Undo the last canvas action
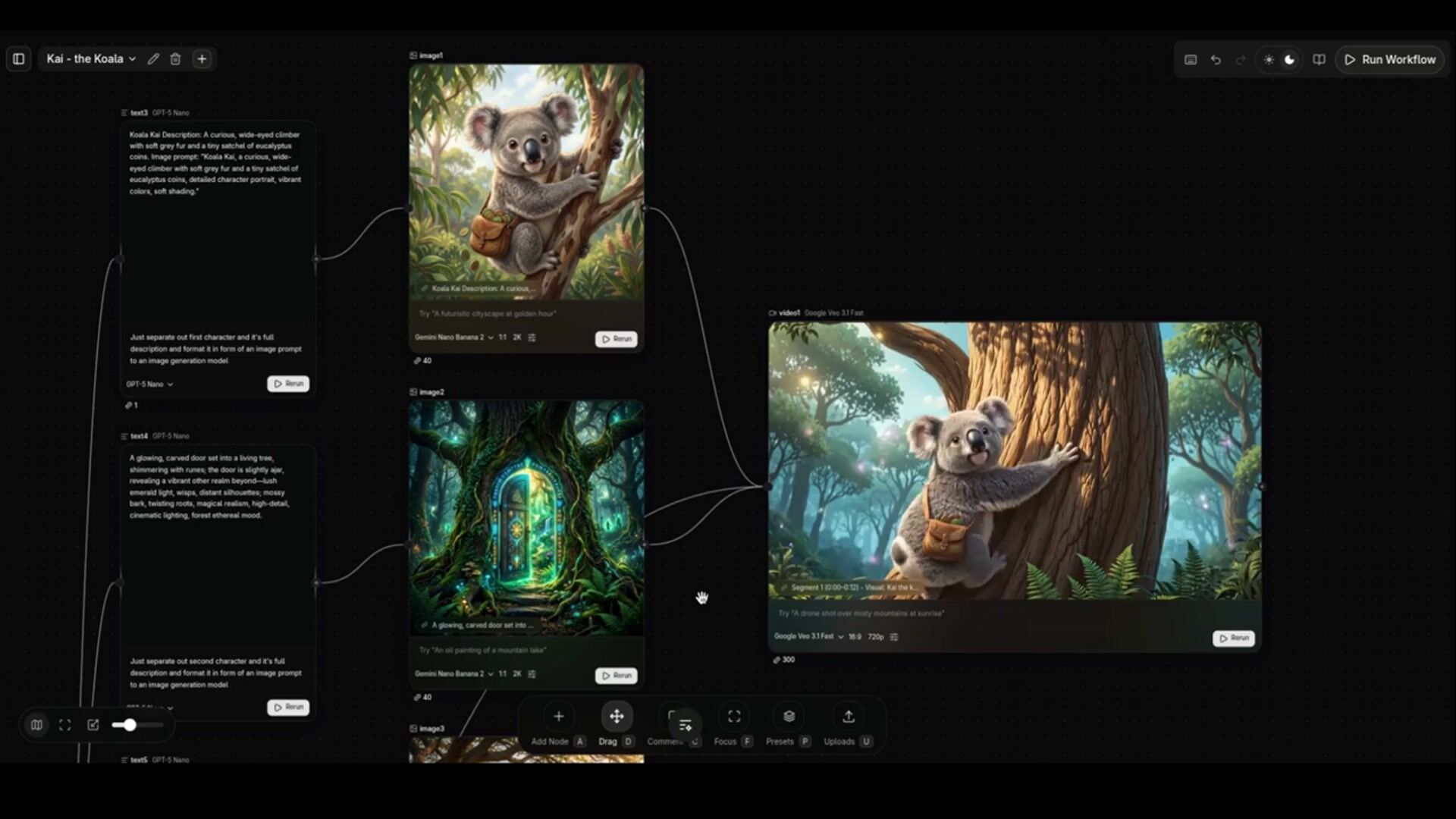This screenshot has height=819, width=1456. click(1216, 59)
